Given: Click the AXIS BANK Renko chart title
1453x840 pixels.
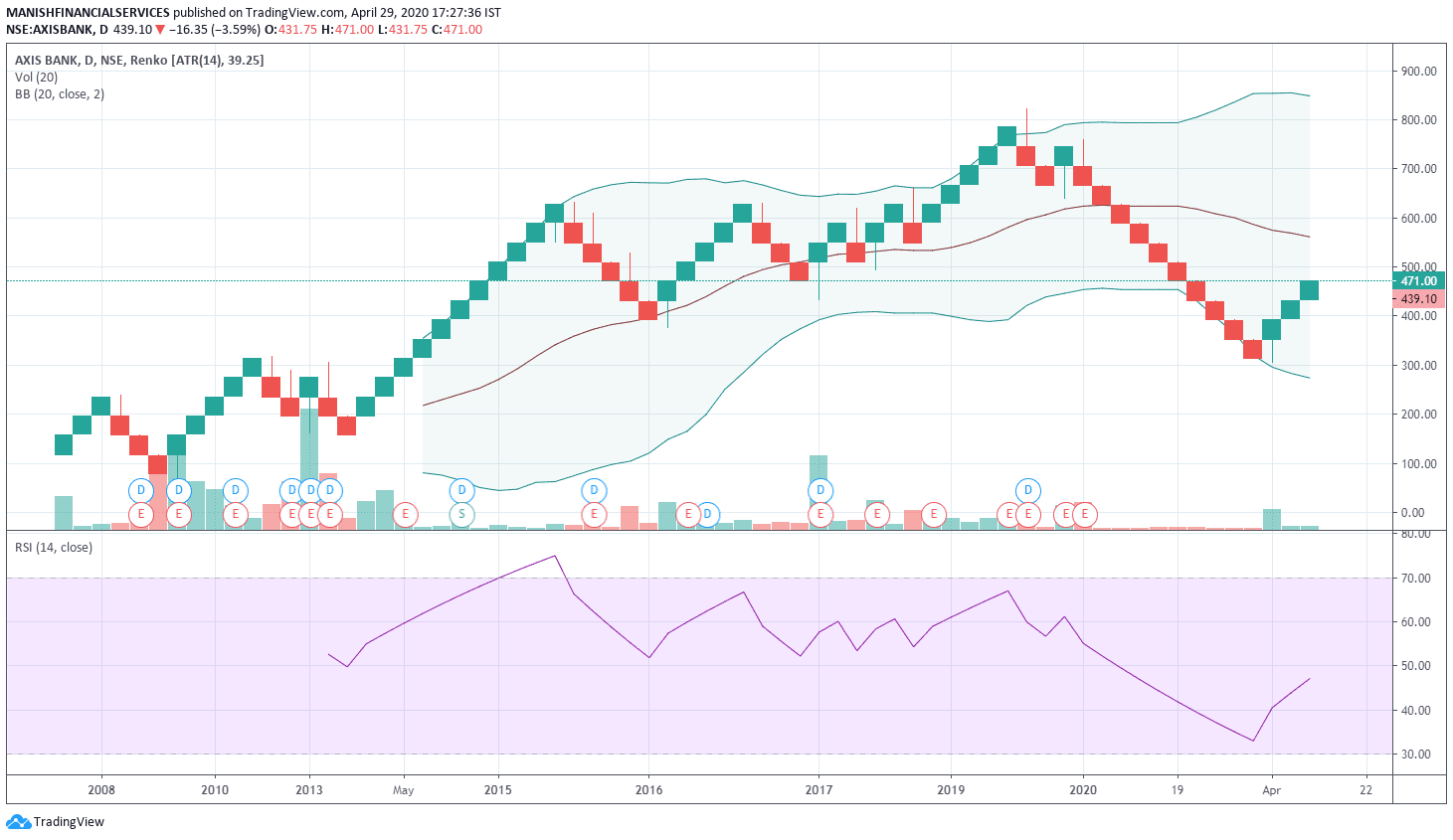Looking at the screenshot, I should point(139,61).
